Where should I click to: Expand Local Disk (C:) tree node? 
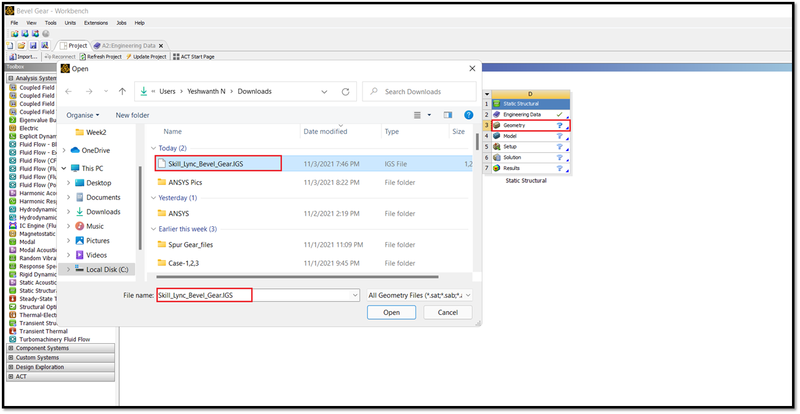pos(68,269)
